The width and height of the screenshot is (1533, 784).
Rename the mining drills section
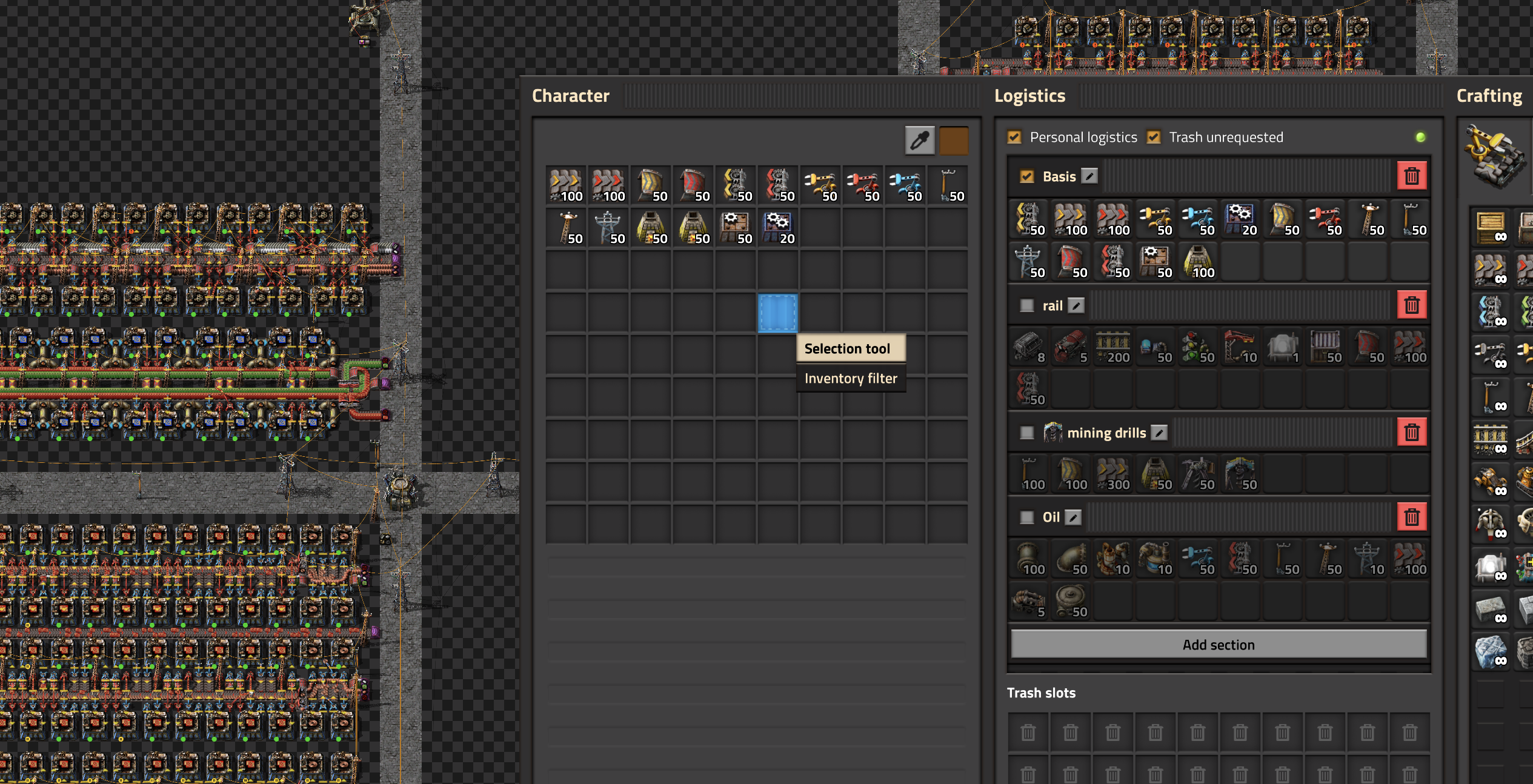[x=1159, y=433]
